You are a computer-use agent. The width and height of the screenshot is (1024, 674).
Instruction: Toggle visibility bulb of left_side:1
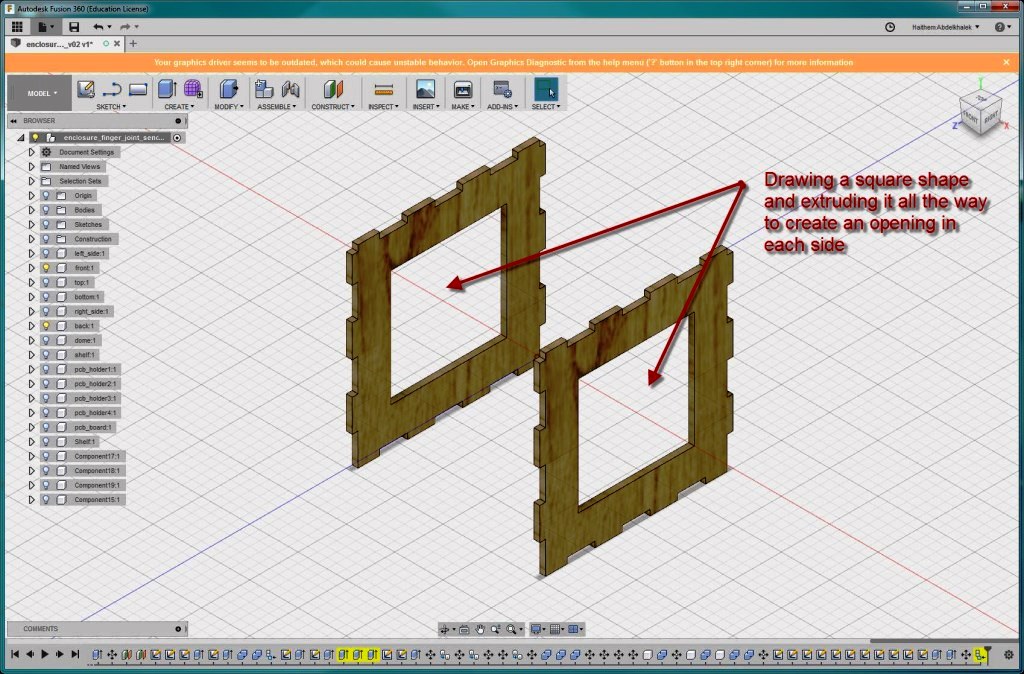[x=46, y=253]
